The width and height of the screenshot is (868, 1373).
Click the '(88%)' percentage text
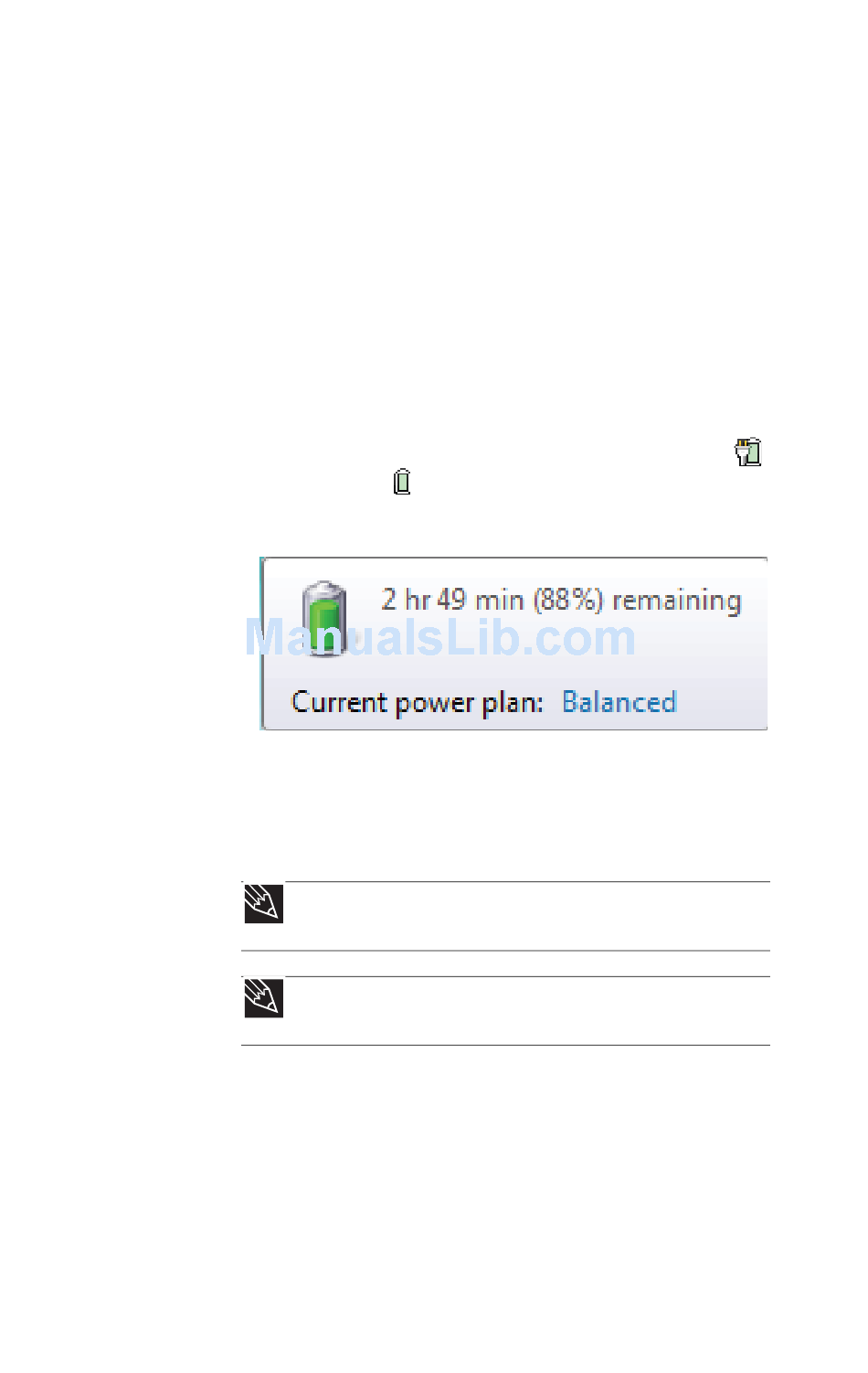(x=567, y=600)
